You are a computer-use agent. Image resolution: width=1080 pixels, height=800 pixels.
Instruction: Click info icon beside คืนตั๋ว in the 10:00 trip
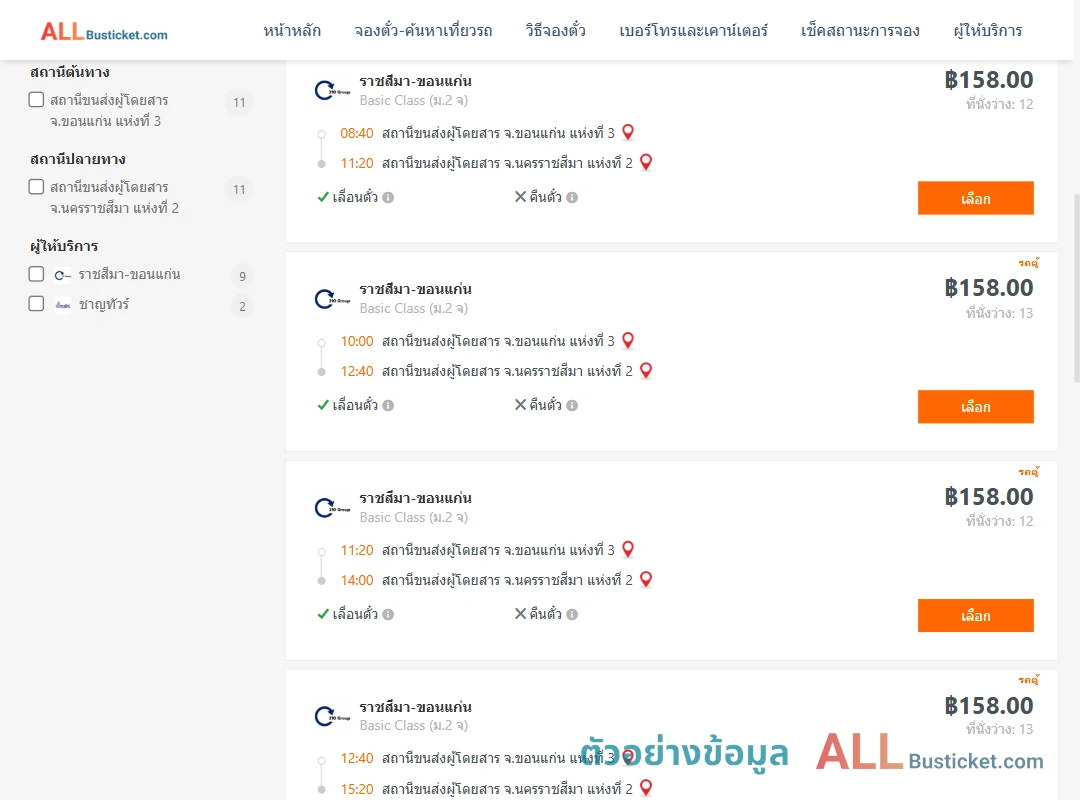(572, 406)
